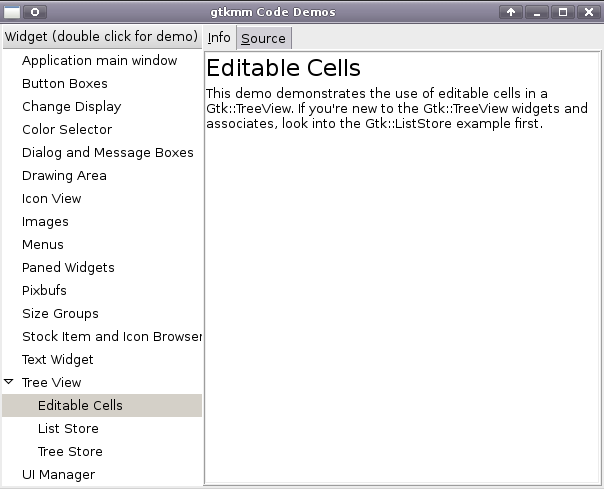Switch to the Source tab
The image size is (604, 489).
point(263,38)
